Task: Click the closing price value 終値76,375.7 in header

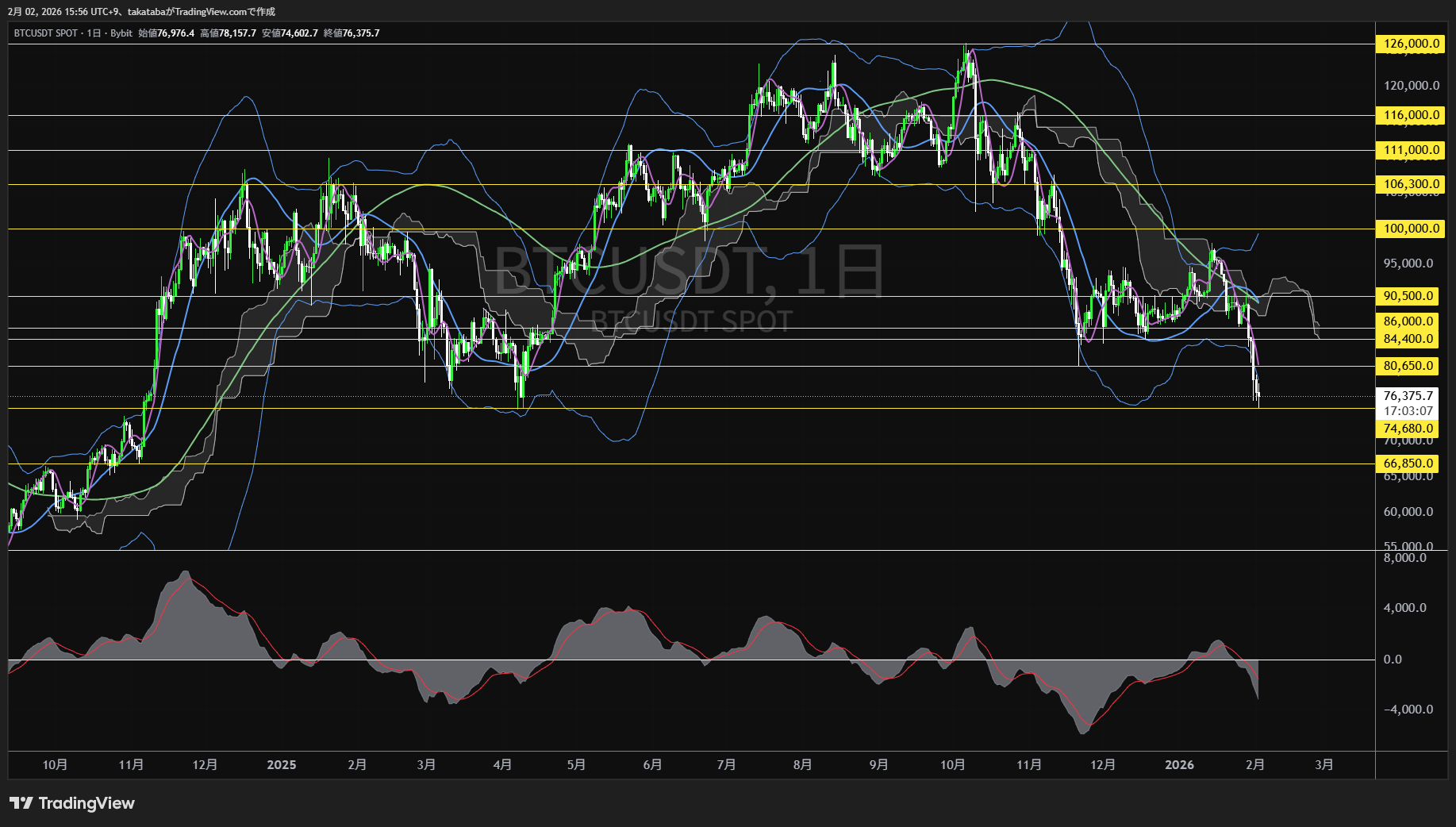Action: coord(352,33)
